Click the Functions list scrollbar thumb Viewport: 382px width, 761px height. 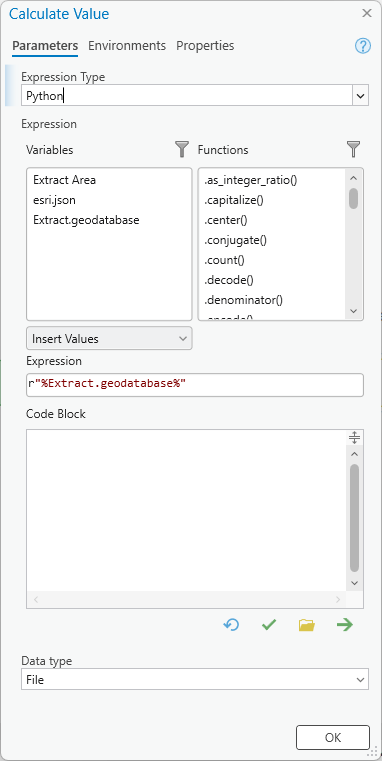tap(353, 198)
